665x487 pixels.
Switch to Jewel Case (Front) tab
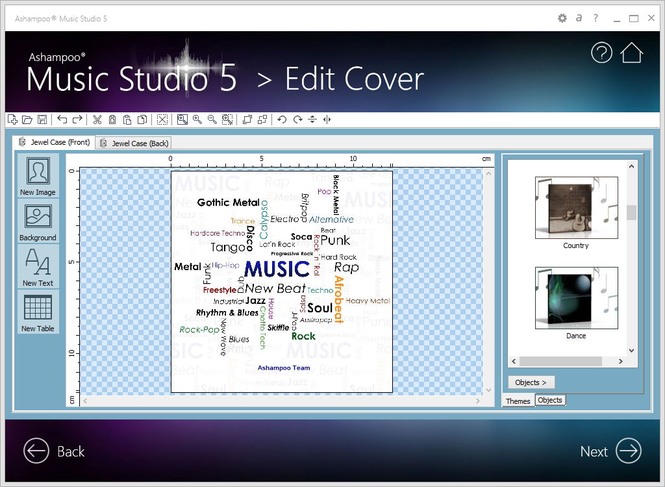54,142
